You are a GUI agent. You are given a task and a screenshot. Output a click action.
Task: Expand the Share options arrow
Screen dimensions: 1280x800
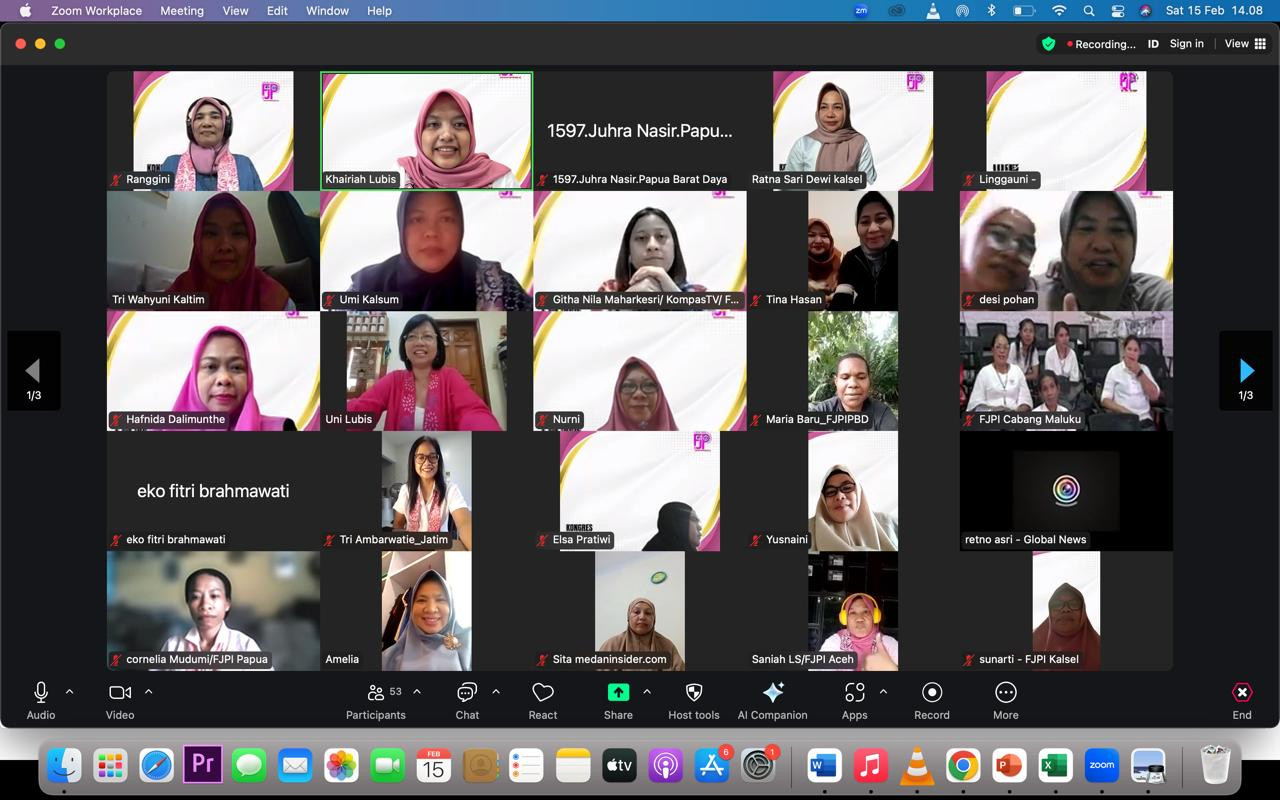(x=647, y=691)
